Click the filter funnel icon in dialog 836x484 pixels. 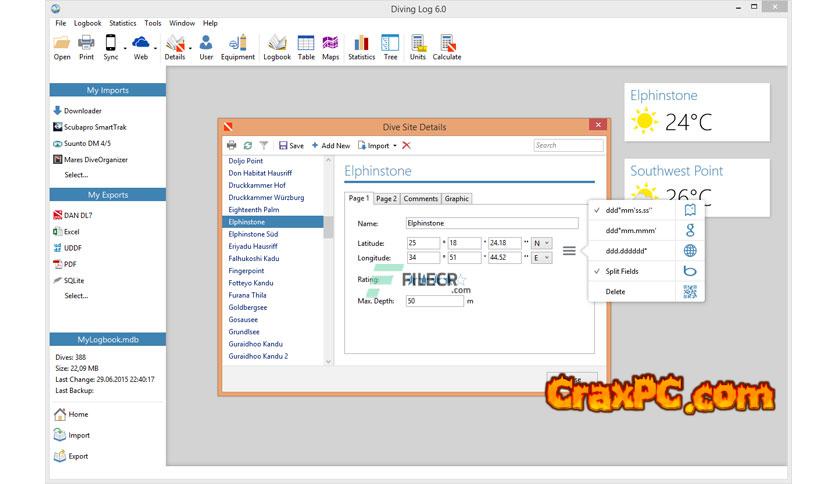pos(264,146)
